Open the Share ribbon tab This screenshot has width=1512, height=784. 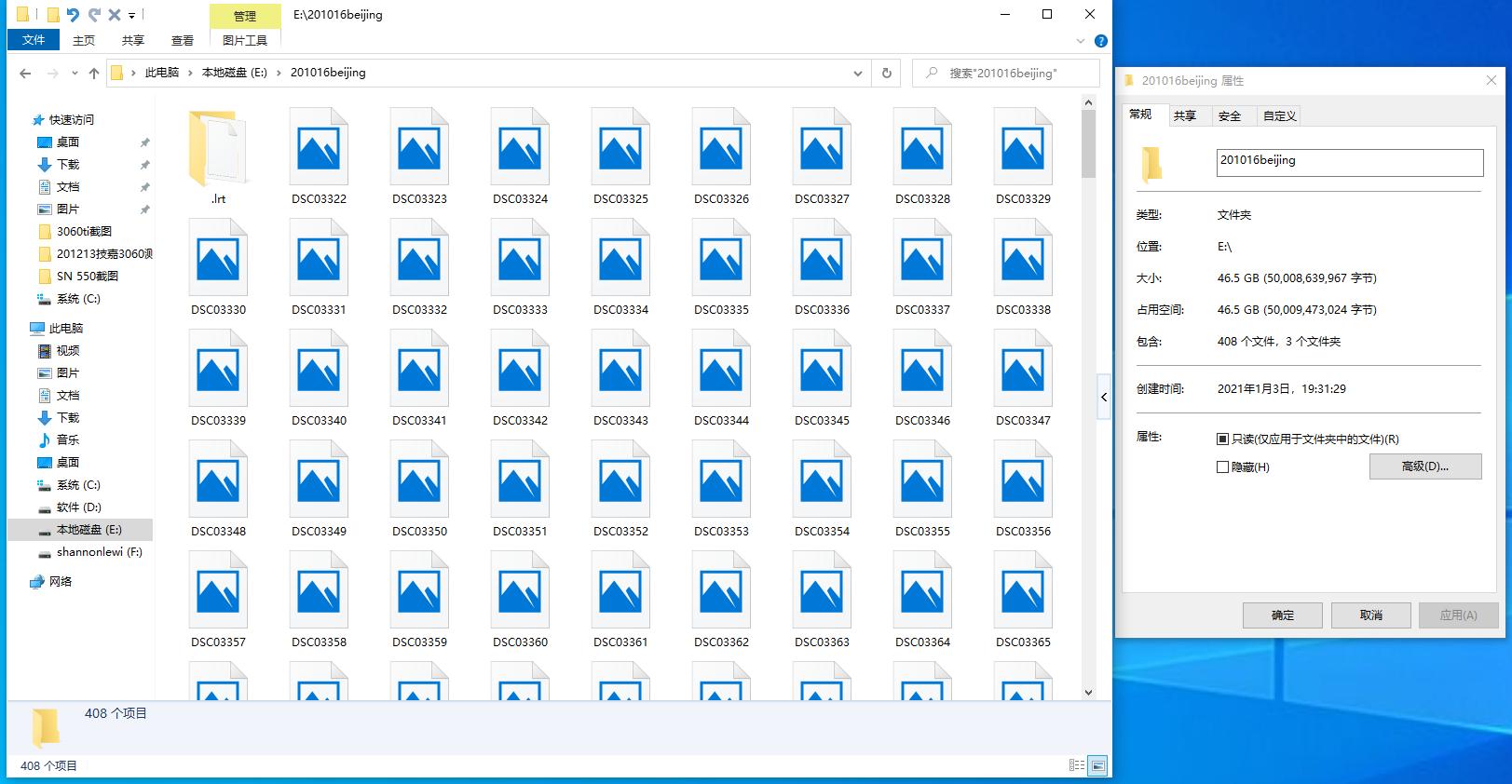(x=132, y=40)
